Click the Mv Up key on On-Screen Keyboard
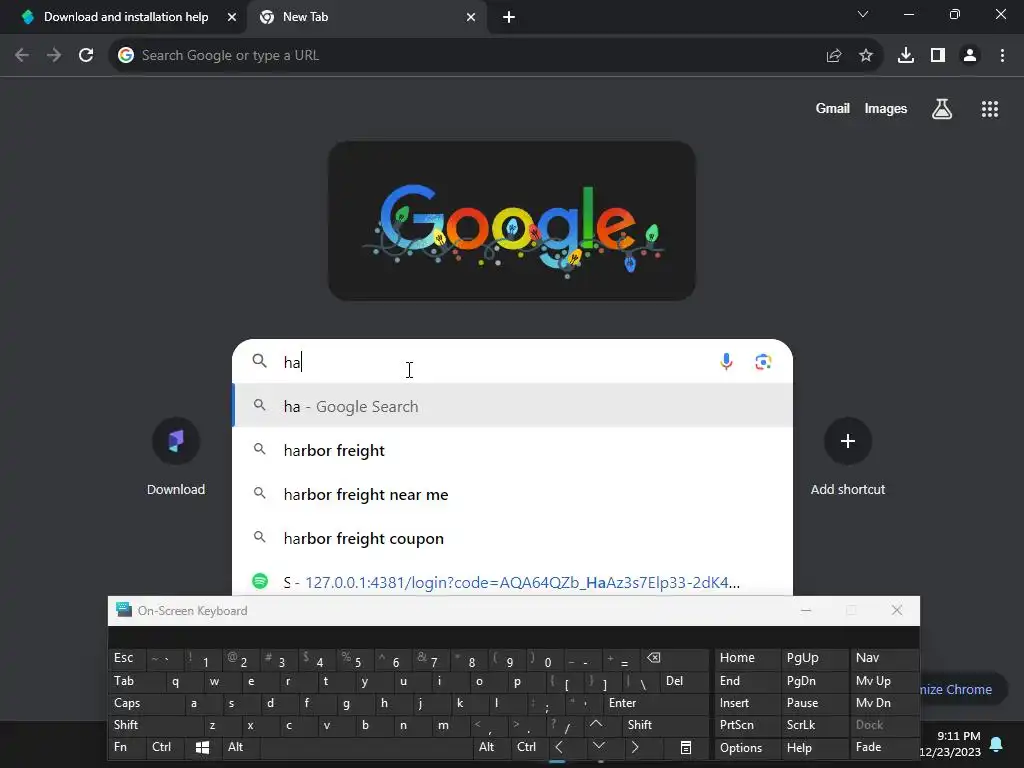The height and width of the screenshot is (768, 1024). [884, 681]
